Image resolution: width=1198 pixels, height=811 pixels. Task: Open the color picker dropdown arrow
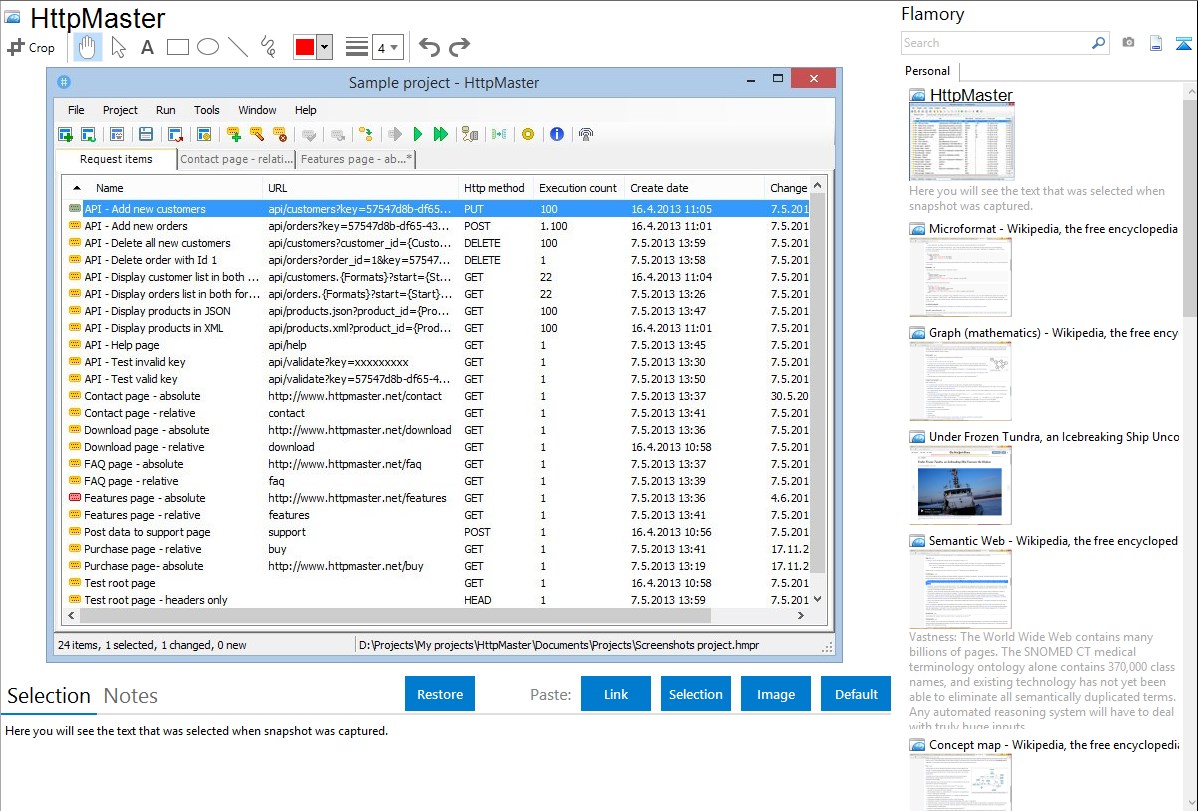324,47
